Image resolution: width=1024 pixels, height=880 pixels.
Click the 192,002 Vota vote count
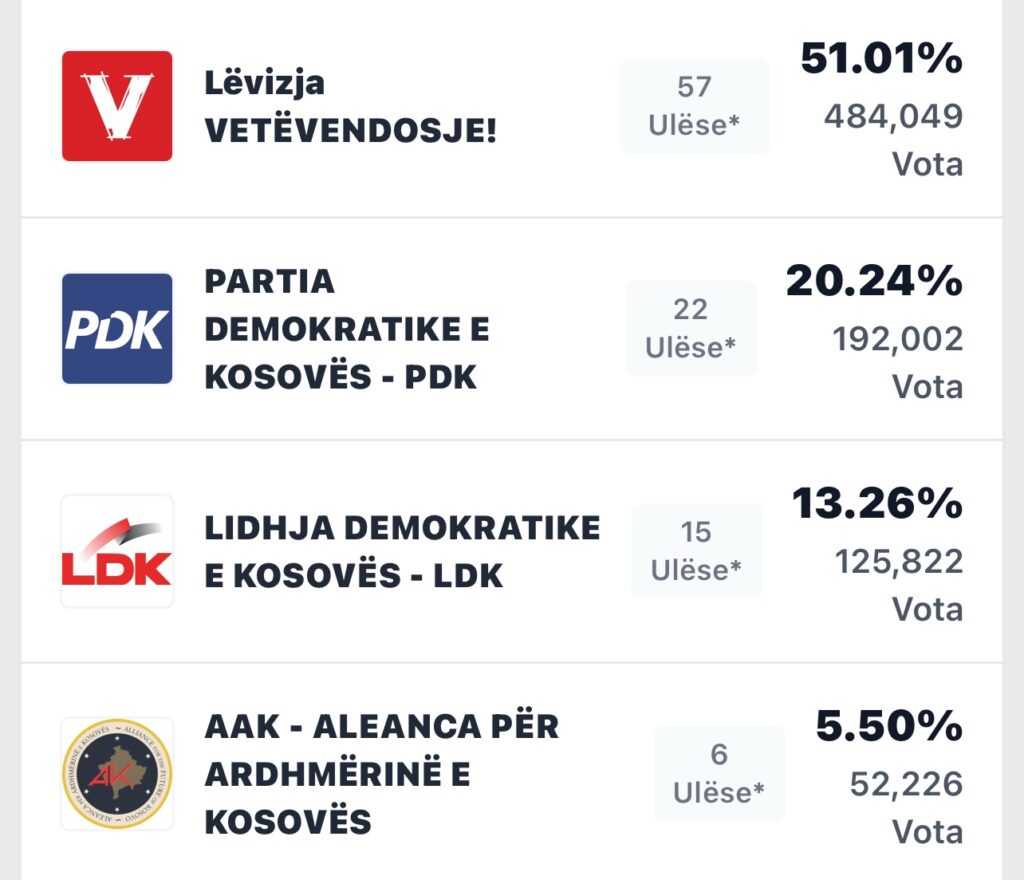[x=897, y=361]
